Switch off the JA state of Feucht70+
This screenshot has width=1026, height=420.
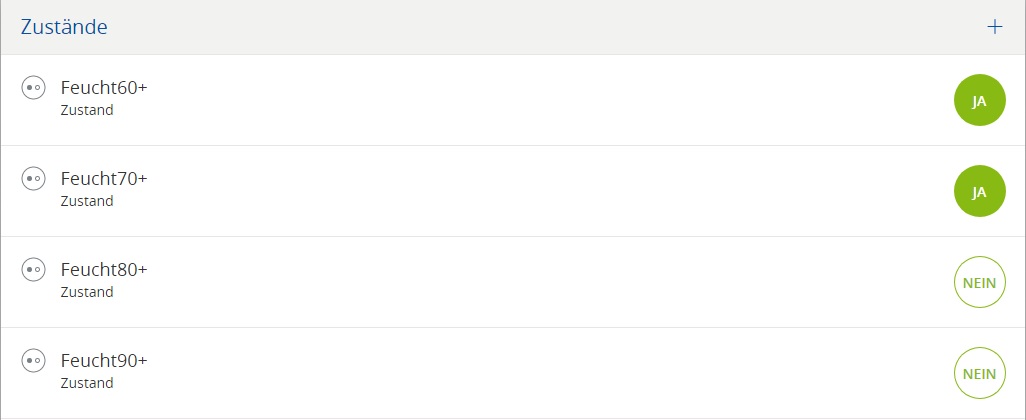979,192
